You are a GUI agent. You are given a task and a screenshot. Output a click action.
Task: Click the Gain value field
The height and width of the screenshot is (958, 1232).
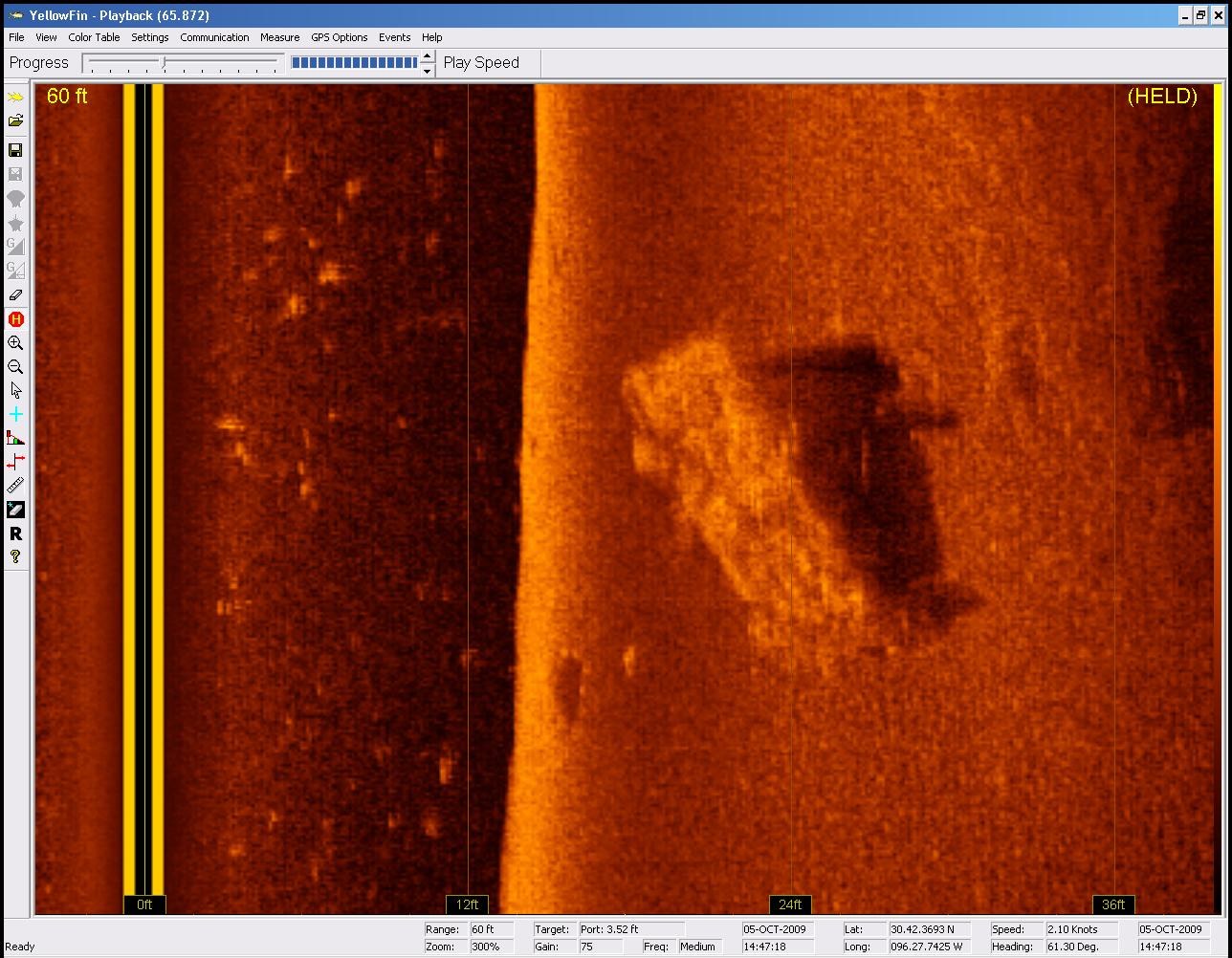pos(602,947)
